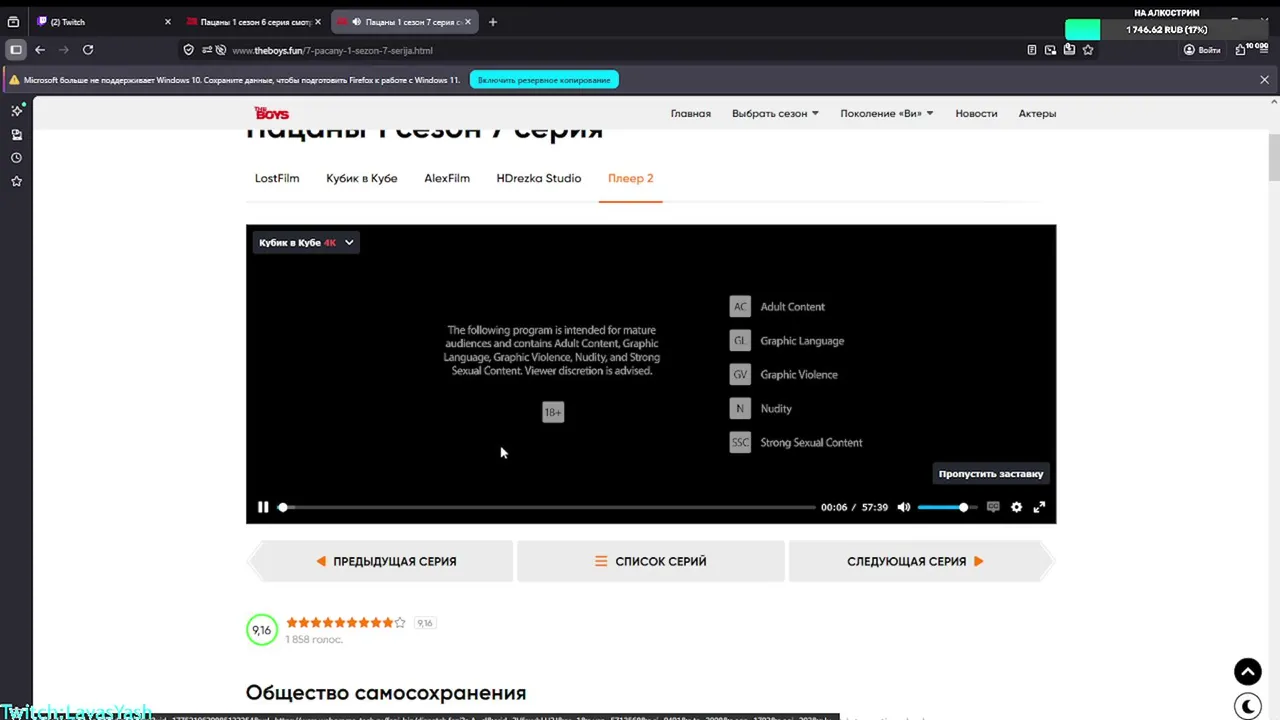
Task: Go back to the previous page
Action: pyautogui.click(x=40, y=50)
